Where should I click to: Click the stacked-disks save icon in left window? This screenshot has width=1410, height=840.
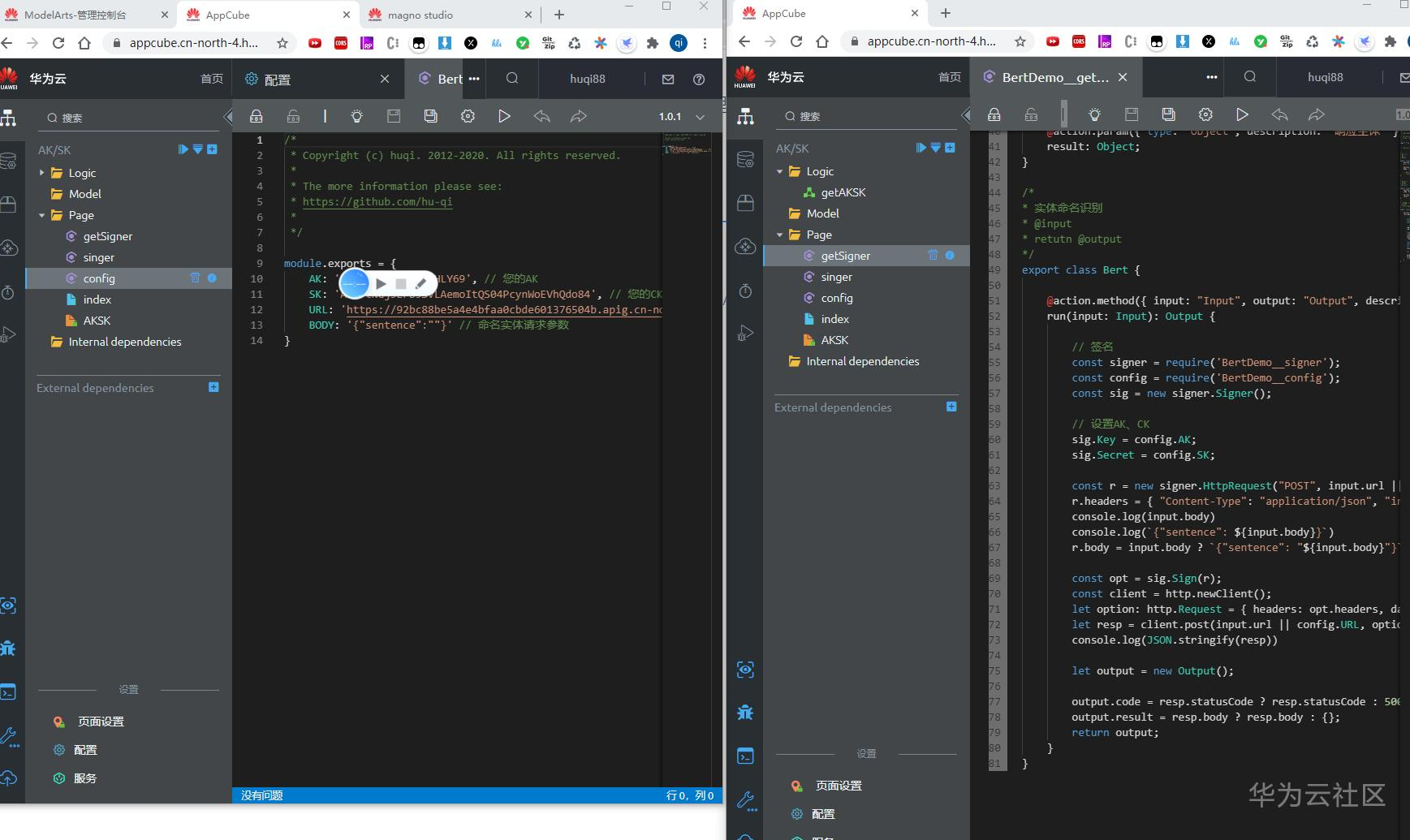click(431, 116)
